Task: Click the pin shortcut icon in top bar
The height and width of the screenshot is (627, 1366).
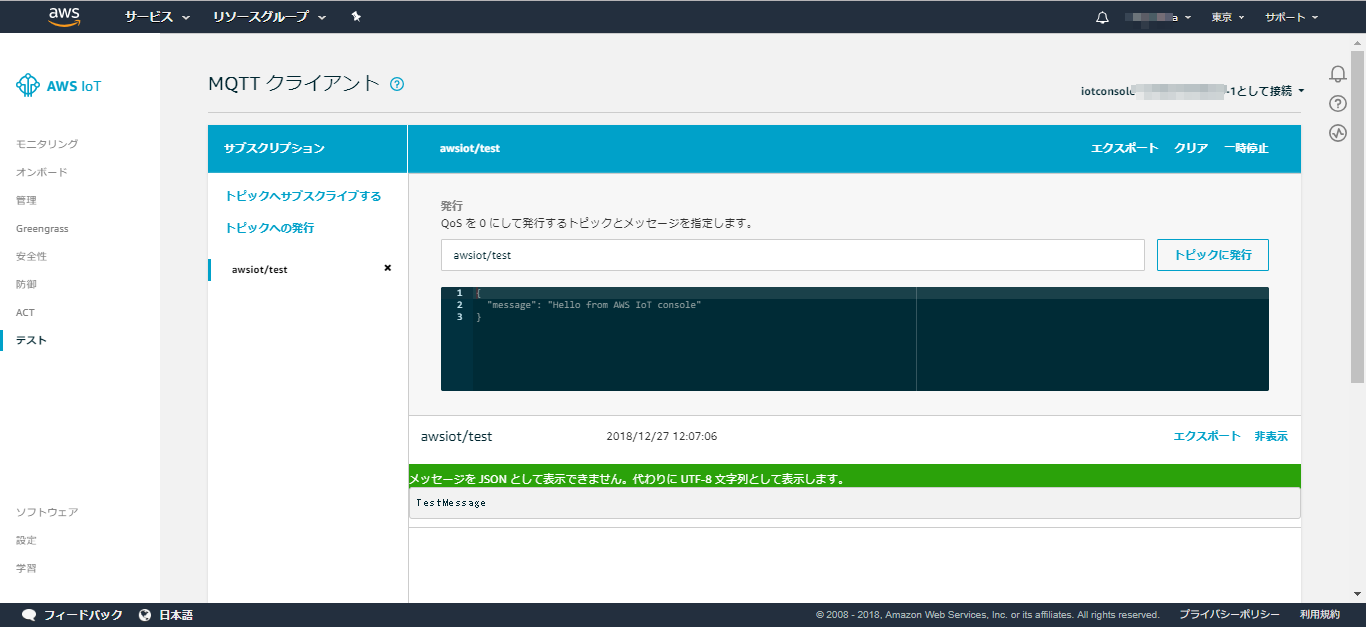Action: pos(357,17)
